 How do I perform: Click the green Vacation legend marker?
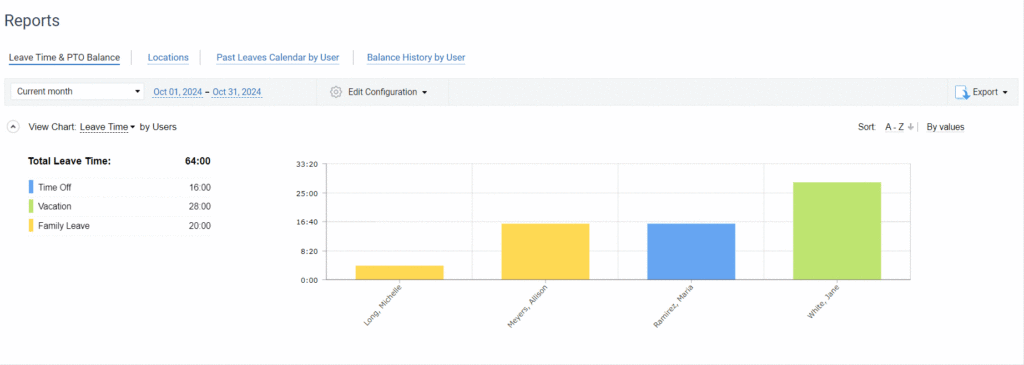pyautogui.click(x=31, y=206)
